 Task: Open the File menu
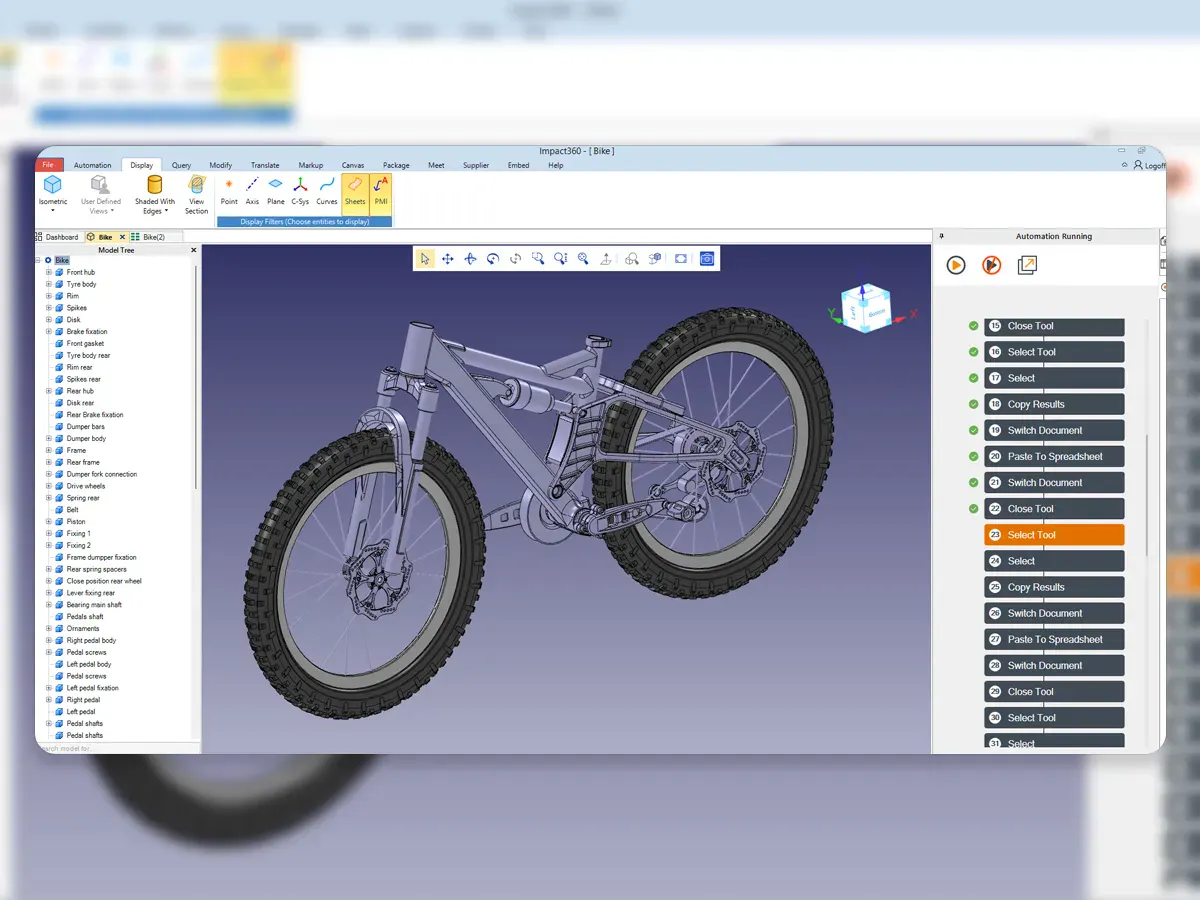tap(48, 165)
